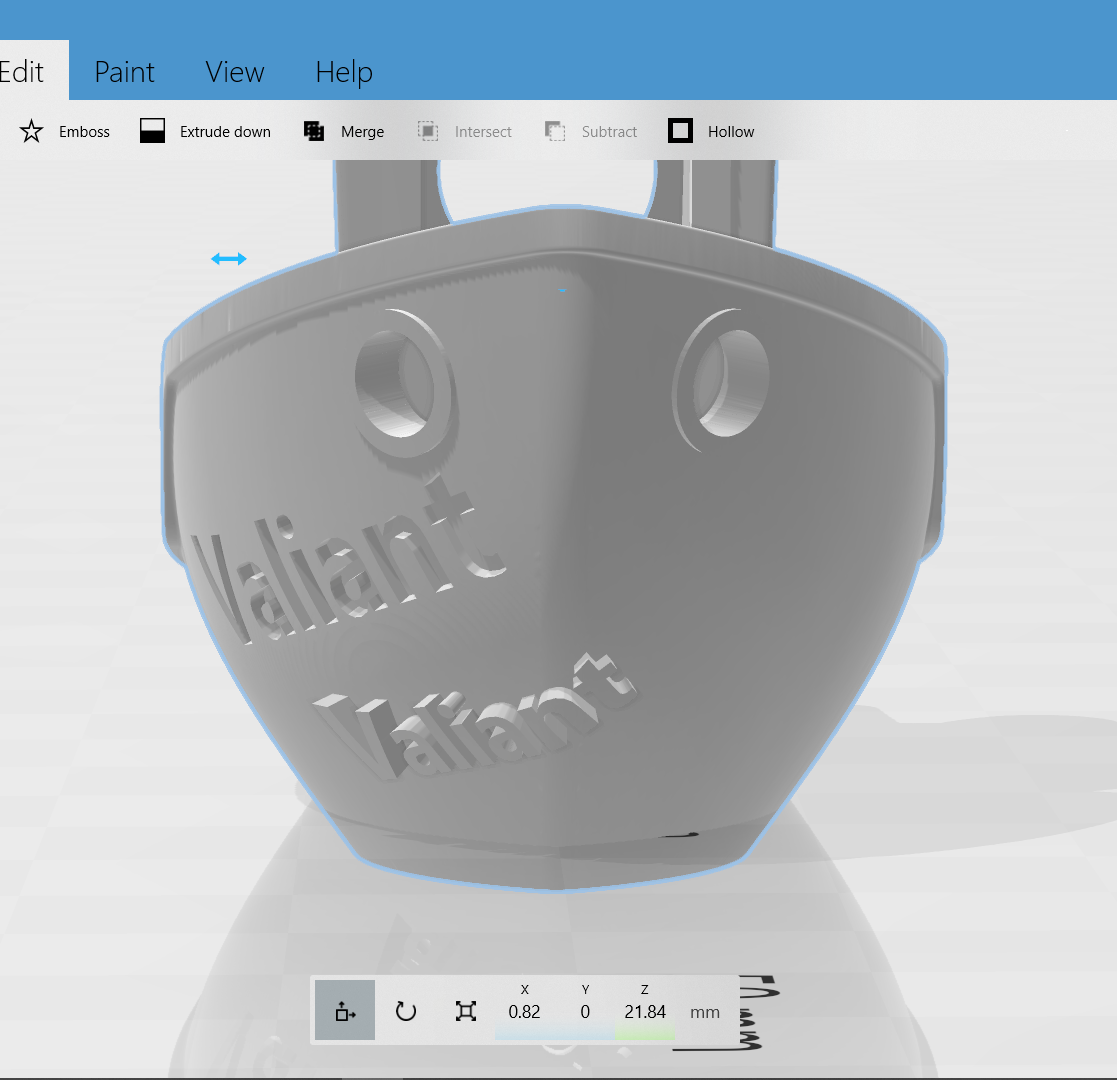Toggle the measurement unit by clicking mm

pyautogui.click(x=703, y=1011)
